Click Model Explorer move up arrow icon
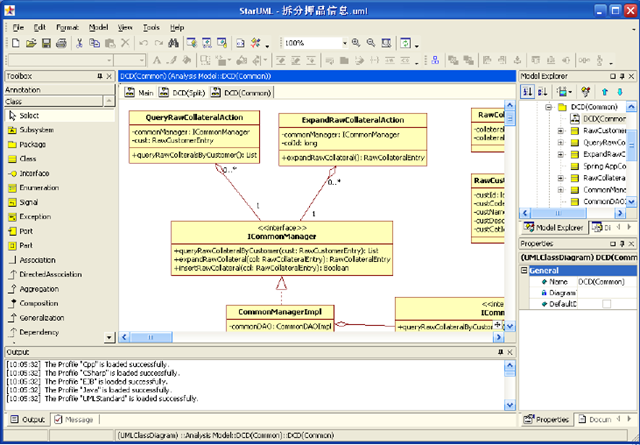 point(604,92)
